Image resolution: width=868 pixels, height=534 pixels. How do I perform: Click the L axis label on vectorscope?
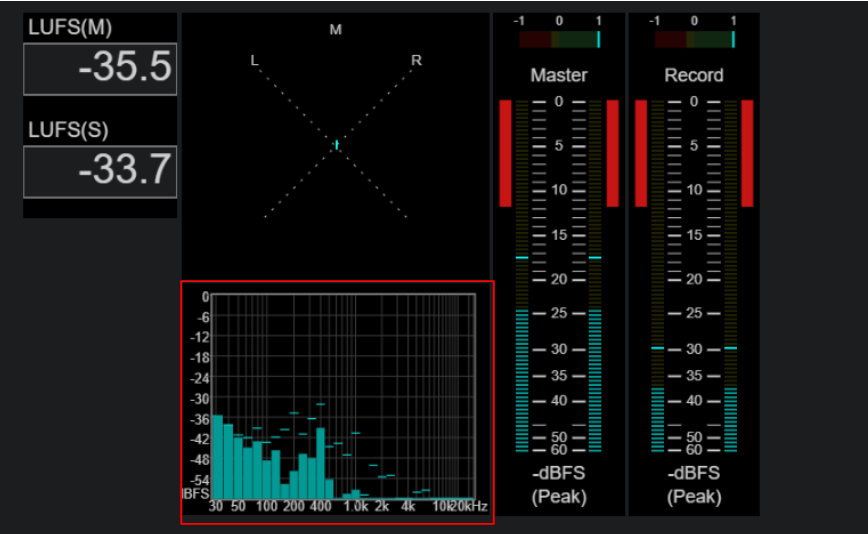pyautogui.click(x=254, y=60)
